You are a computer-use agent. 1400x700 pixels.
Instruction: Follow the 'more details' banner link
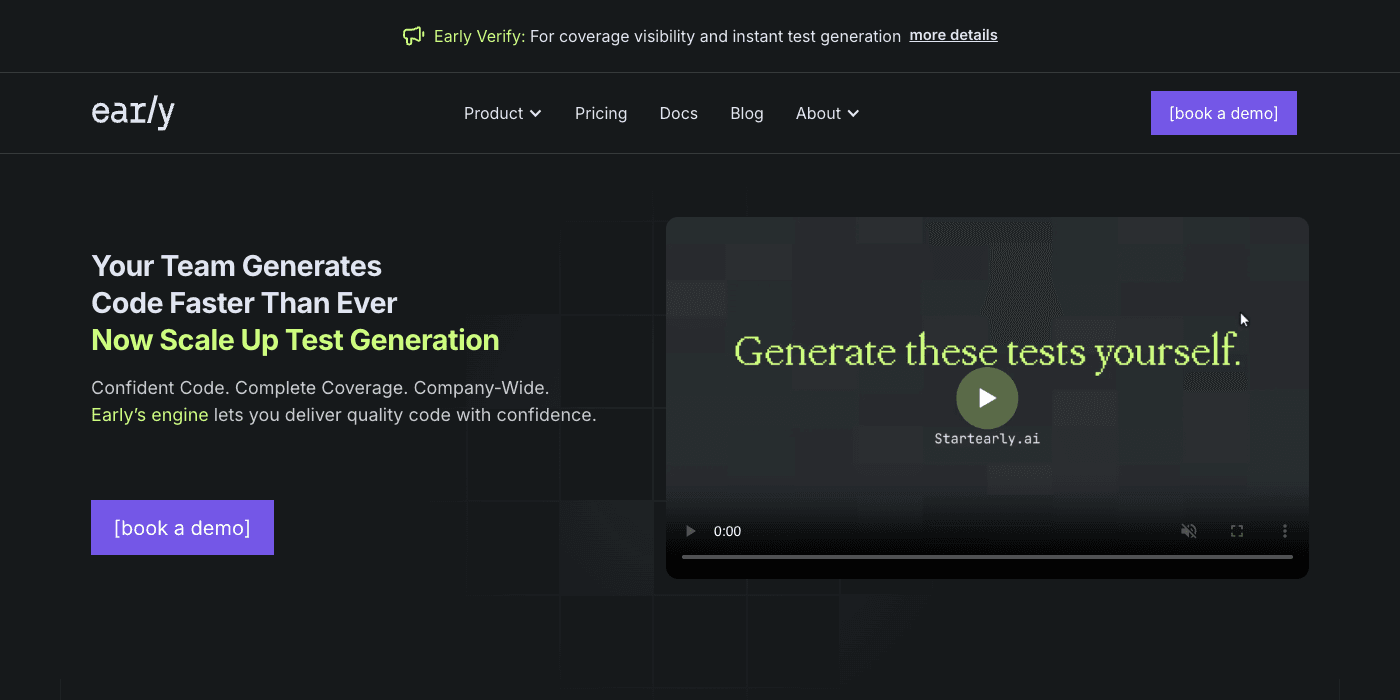coord(953,35)
